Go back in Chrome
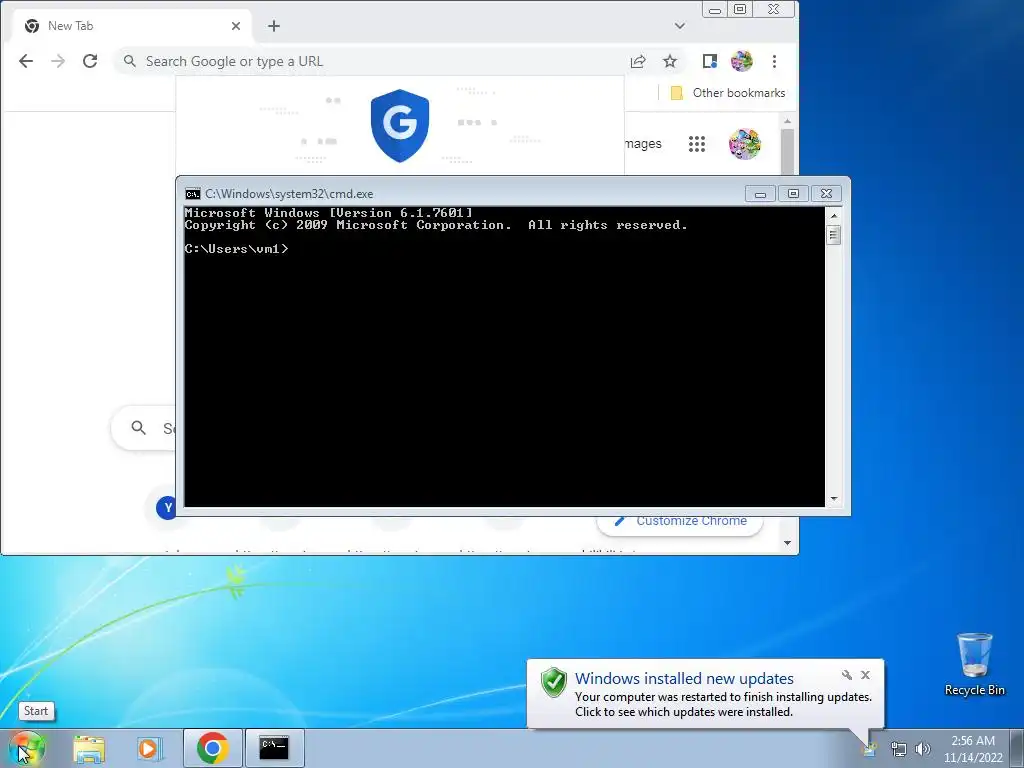This screenshot has width=1024, height=768. (25, 61)
